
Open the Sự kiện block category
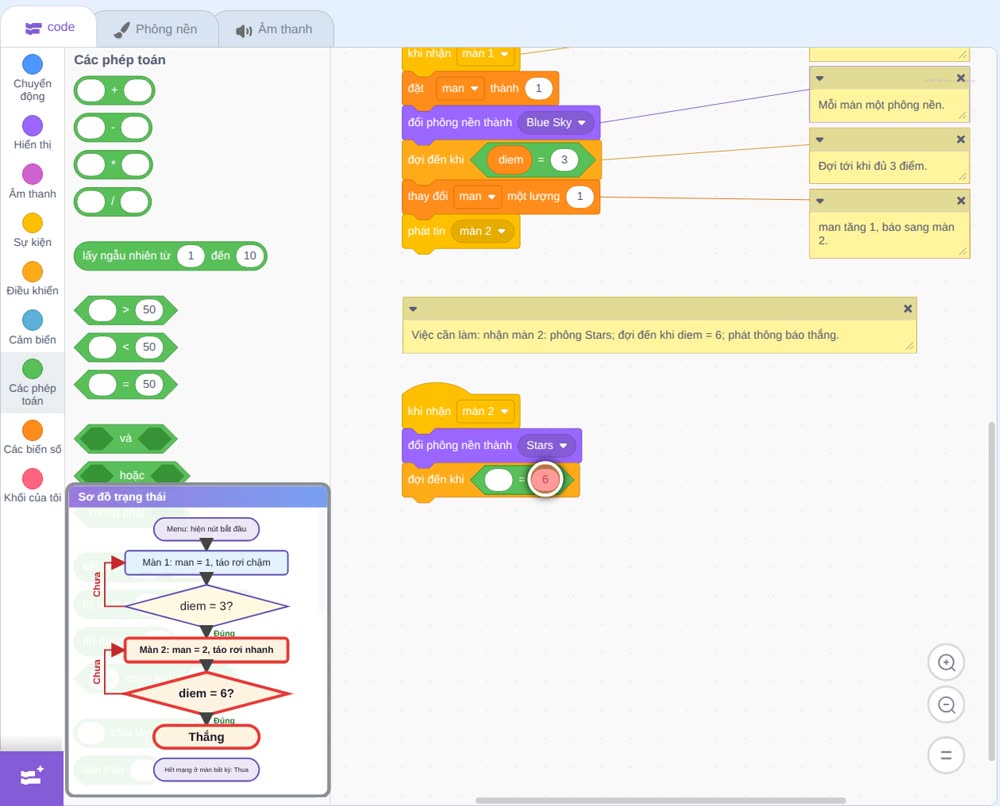32,230
